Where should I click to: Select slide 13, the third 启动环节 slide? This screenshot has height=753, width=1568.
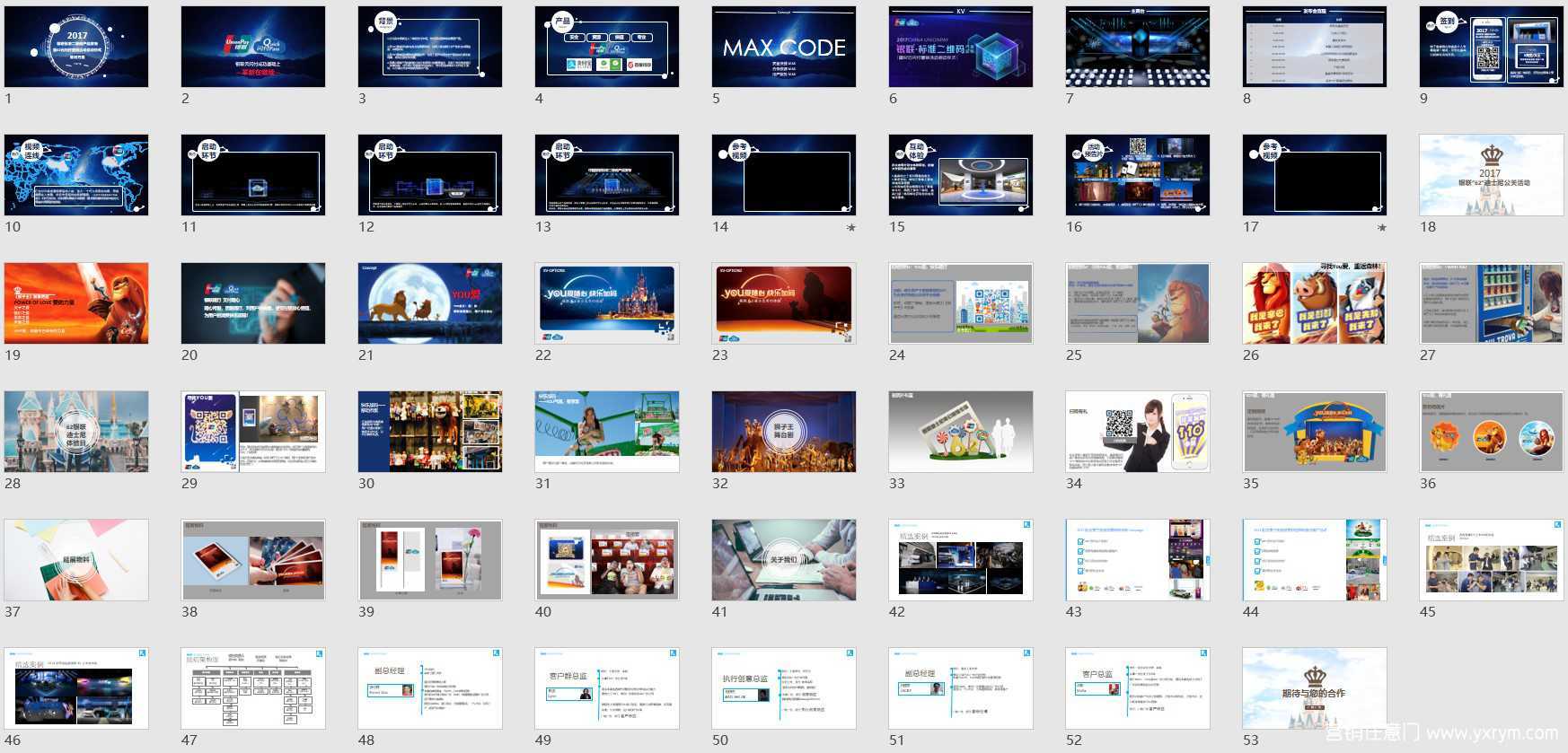(x=607, y=175)
